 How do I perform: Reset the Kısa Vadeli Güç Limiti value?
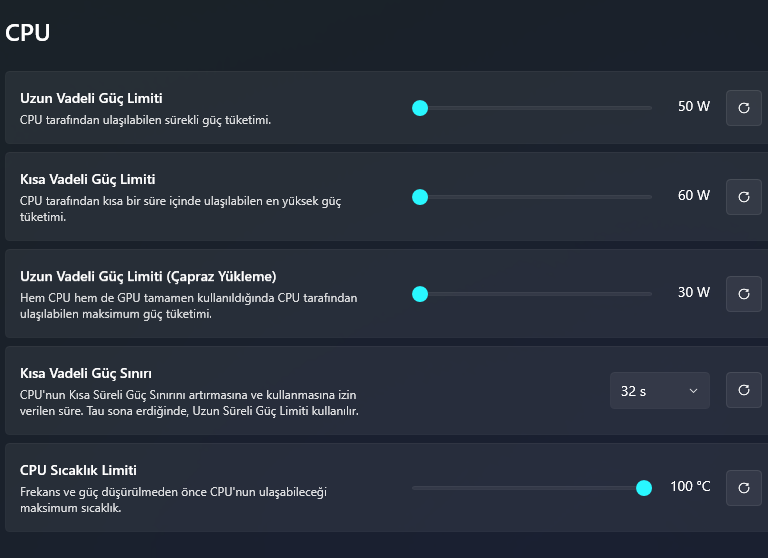tap(743, 197)
